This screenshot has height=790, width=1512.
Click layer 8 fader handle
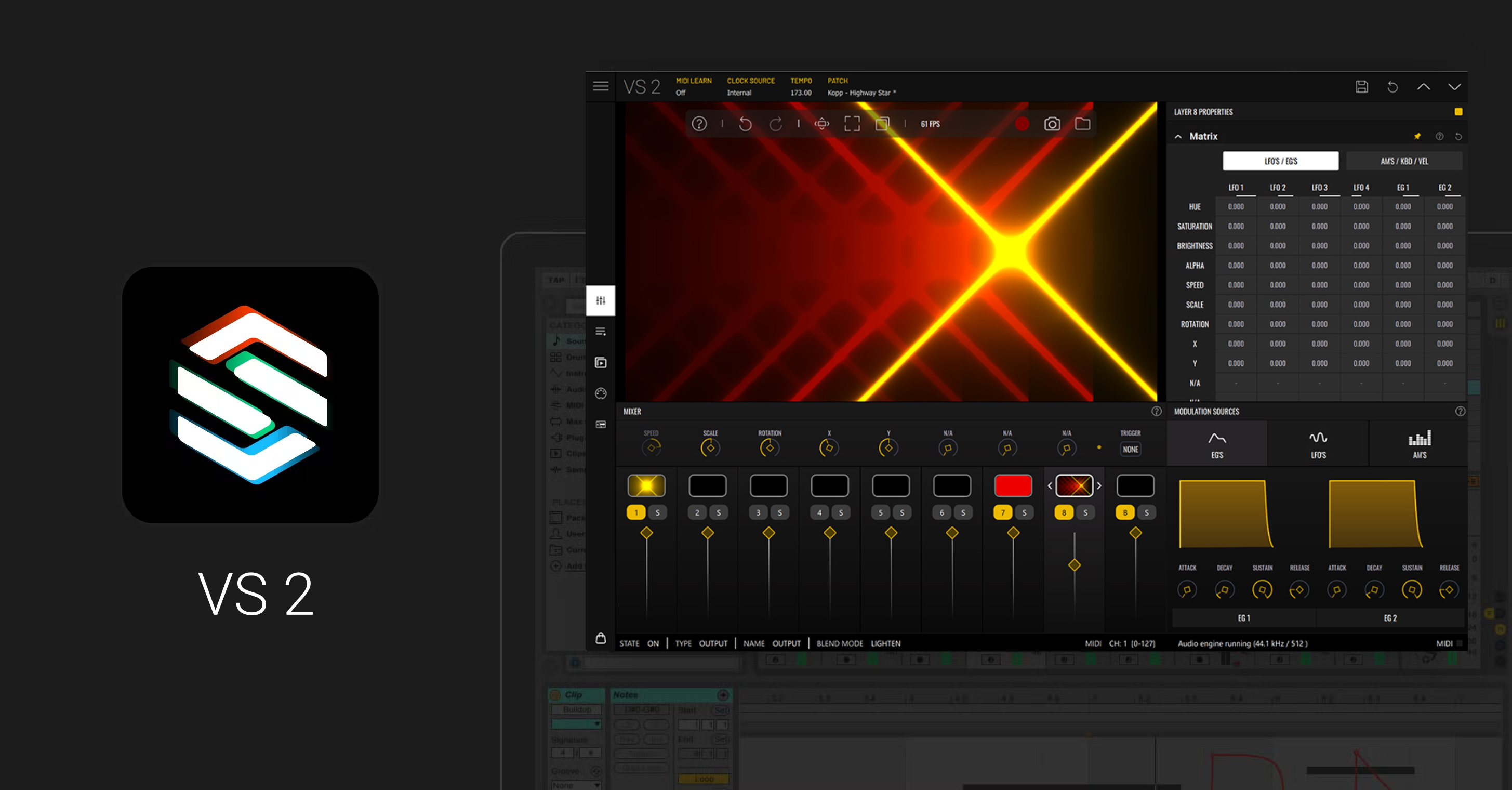pyautogui.click(x=1074, y=565)
